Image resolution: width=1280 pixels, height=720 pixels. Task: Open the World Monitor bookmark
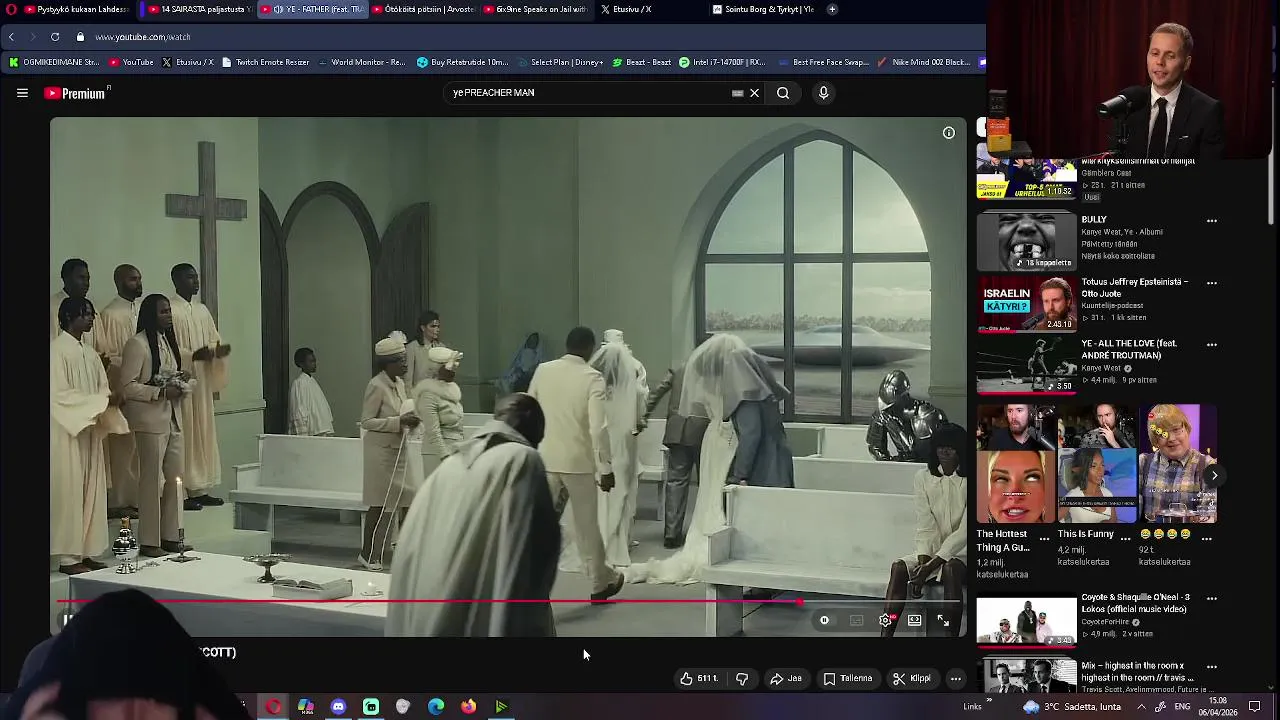pyautogui.click(x=362, y=62)
